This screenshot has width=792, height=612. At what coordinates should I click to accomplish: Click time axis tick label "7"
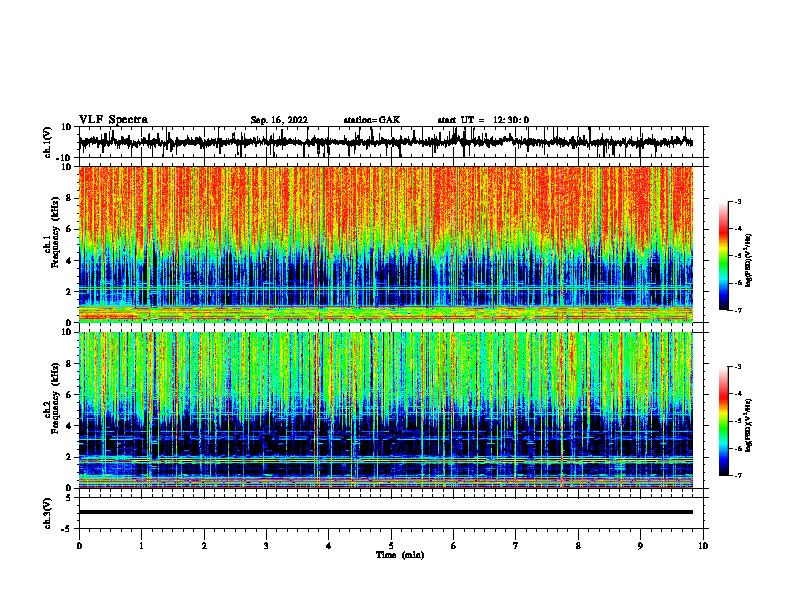(516, 546)
